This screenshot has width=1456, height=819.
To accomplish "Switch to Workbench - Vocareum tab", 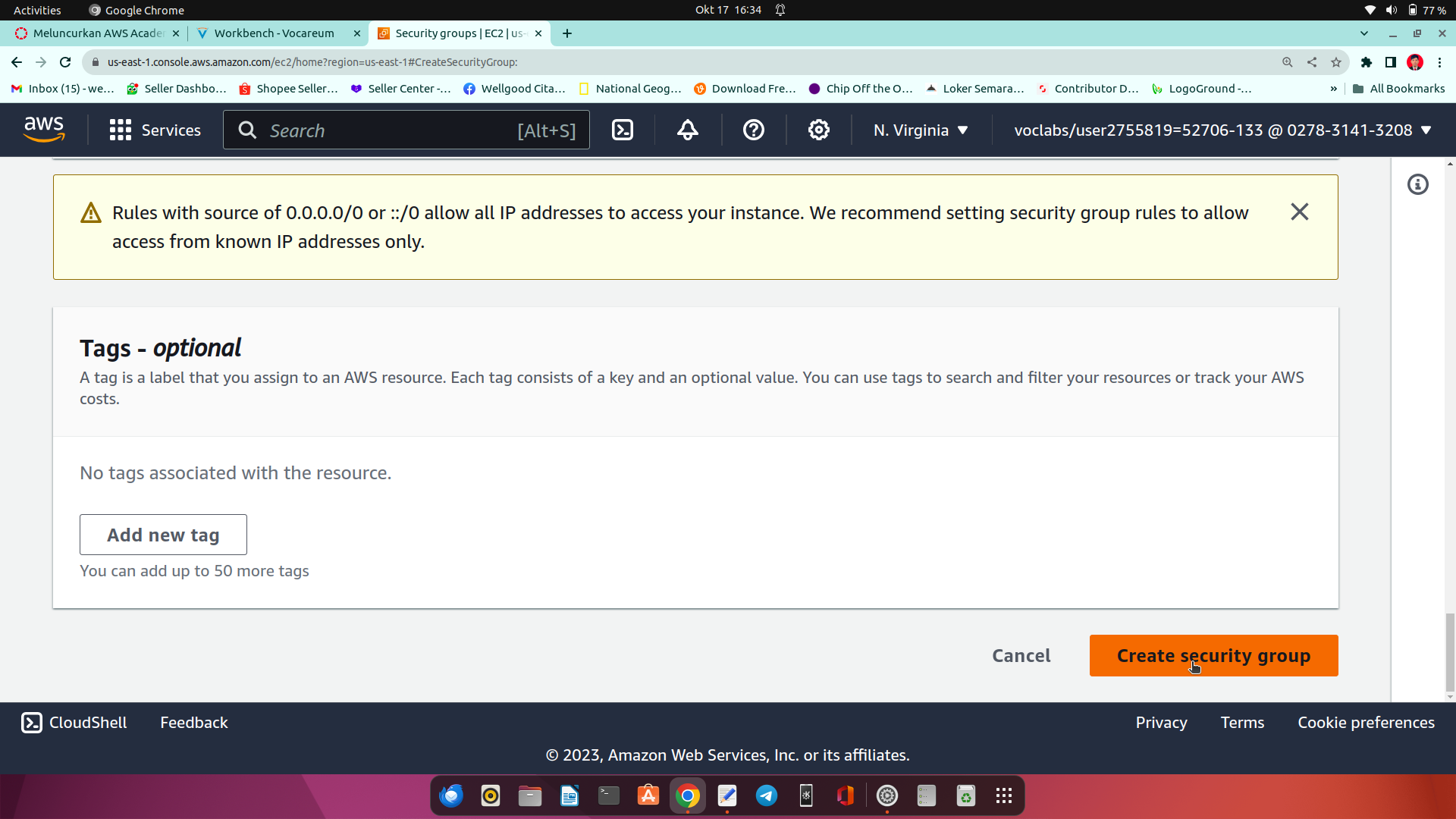I will (275, 33).
